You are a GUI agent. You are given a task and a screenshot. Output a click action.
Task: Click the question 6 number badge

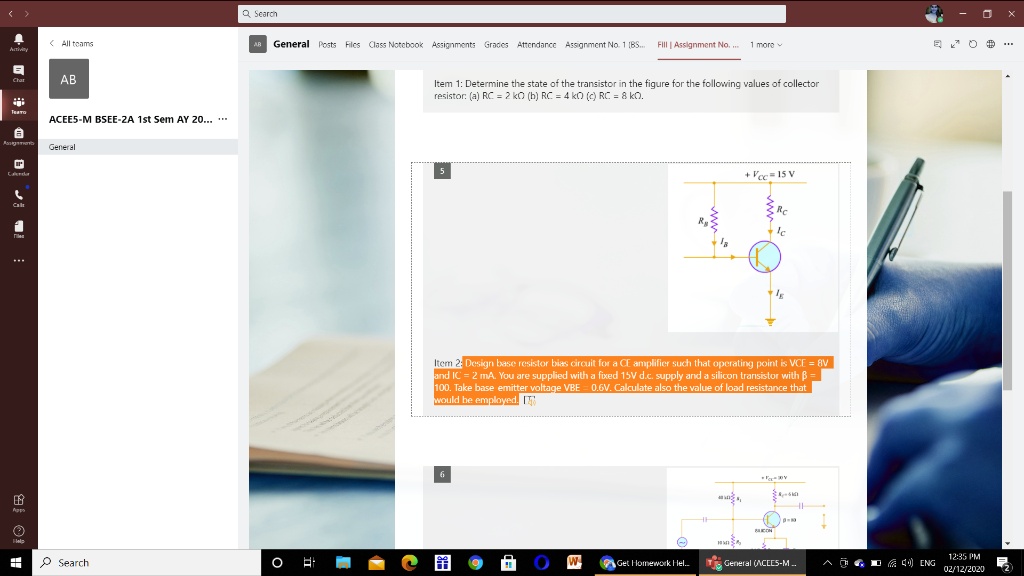442,474
